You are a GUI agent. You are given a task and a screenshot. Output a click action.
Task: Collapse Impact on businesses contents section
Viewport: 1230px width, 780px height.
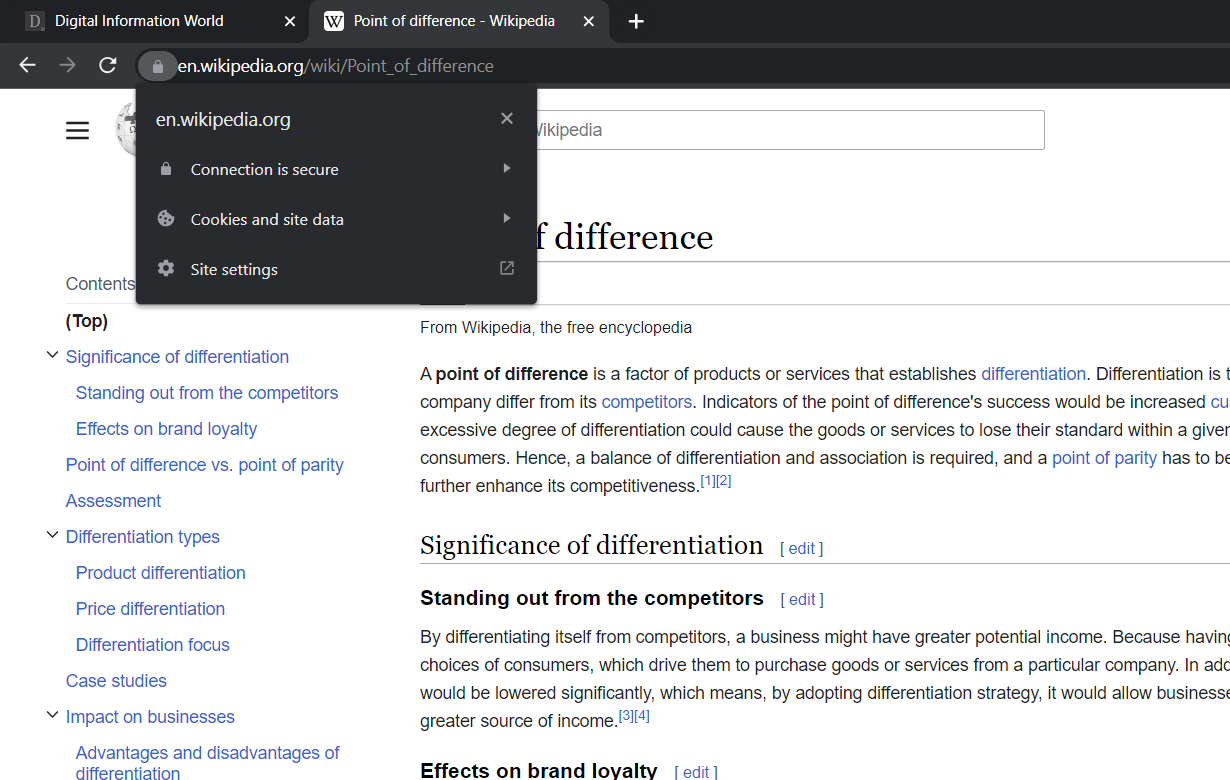[53, 715]
